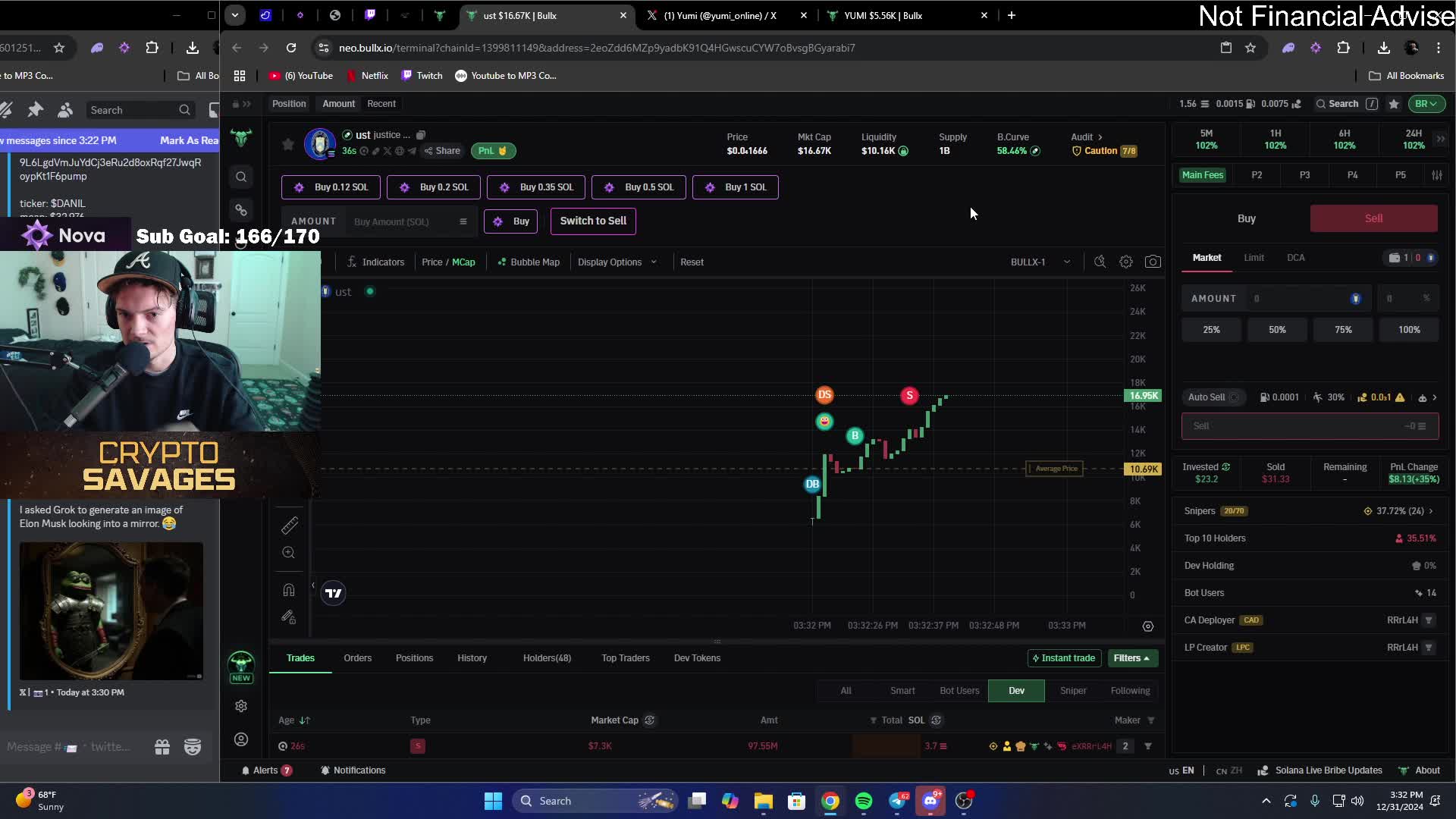Toggle the Instant trade option

coord(1064,658)
